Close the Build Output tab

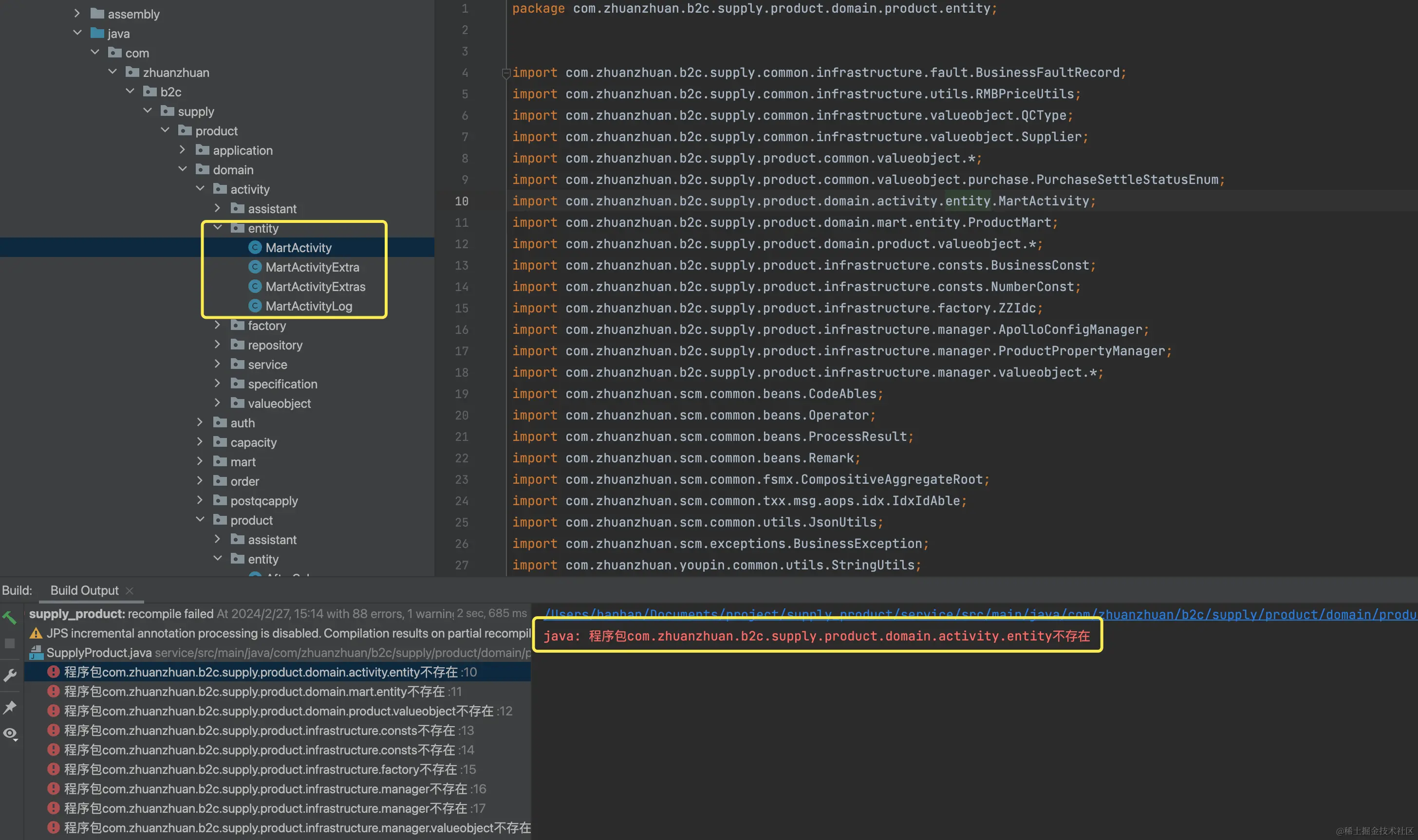(x=130, y=590)
